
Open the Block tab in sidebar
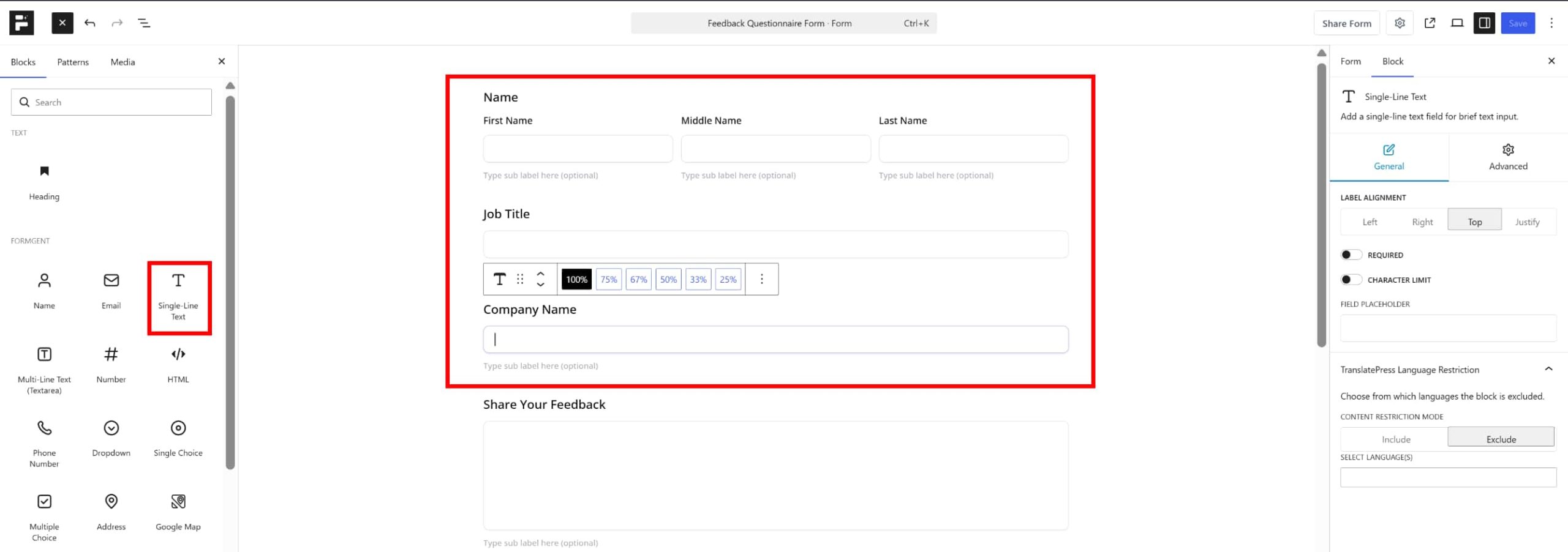pos(1392,61)
